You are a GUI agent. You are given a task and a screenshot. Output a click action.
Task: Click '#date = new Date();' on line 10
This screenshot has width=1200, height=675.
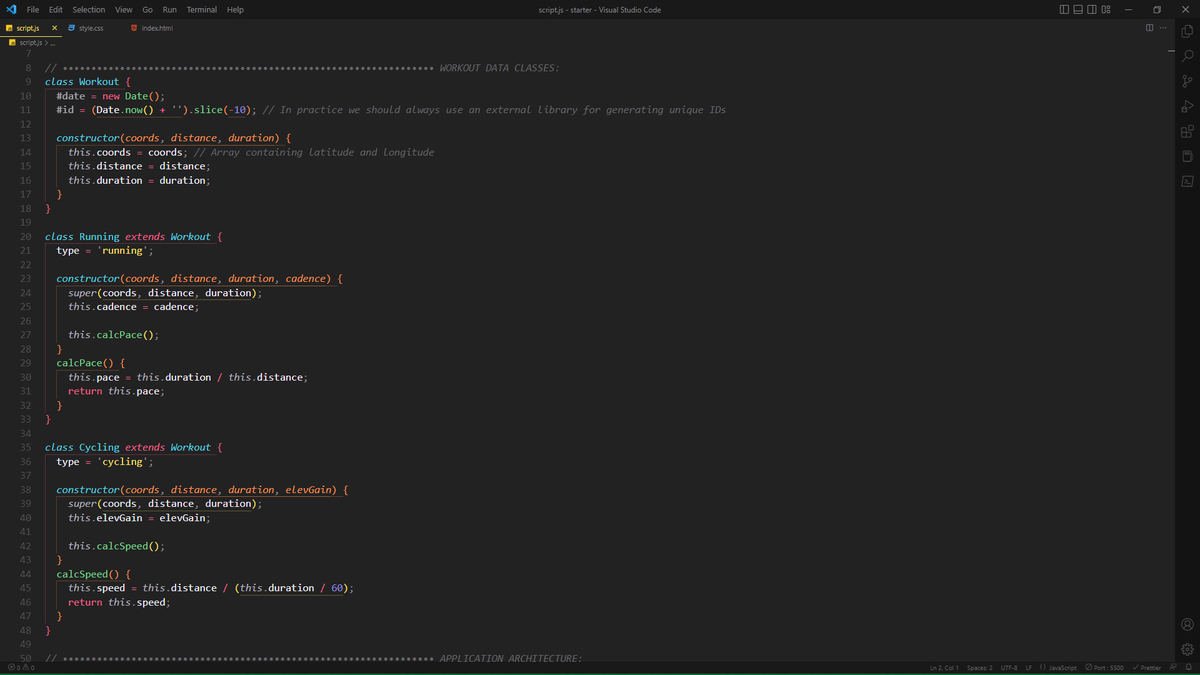click(x=111, y=96)
